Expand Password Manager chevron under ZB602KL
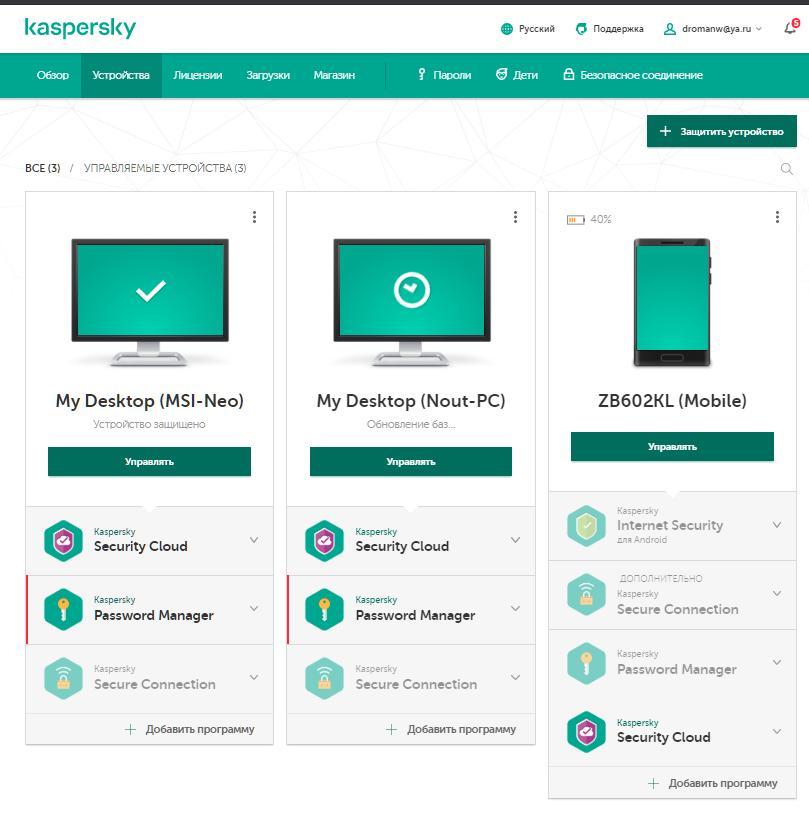 pyautogui.click(x=777, y=662)
